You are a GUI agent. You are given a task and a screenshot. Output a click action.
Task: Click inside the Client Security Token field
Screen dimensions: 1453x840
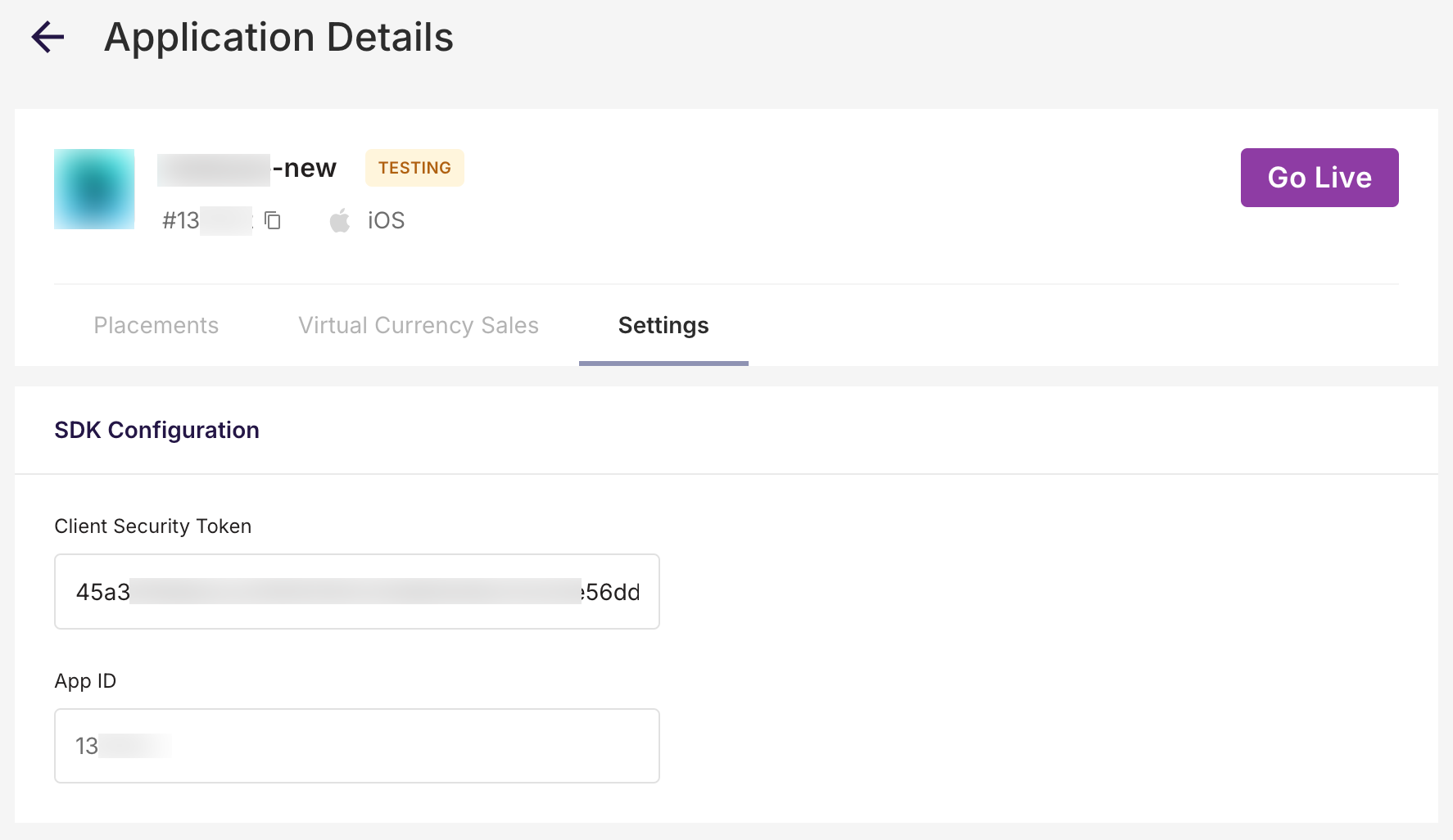coord(356,591)
